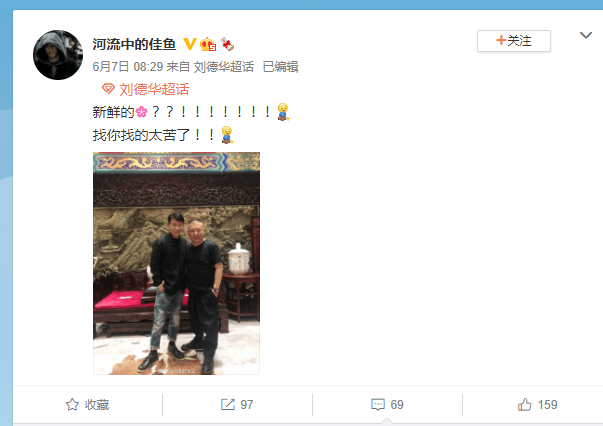
Task: Click the 收藏 favorite label
Action: pyautogui.click(x=97, y=404)
